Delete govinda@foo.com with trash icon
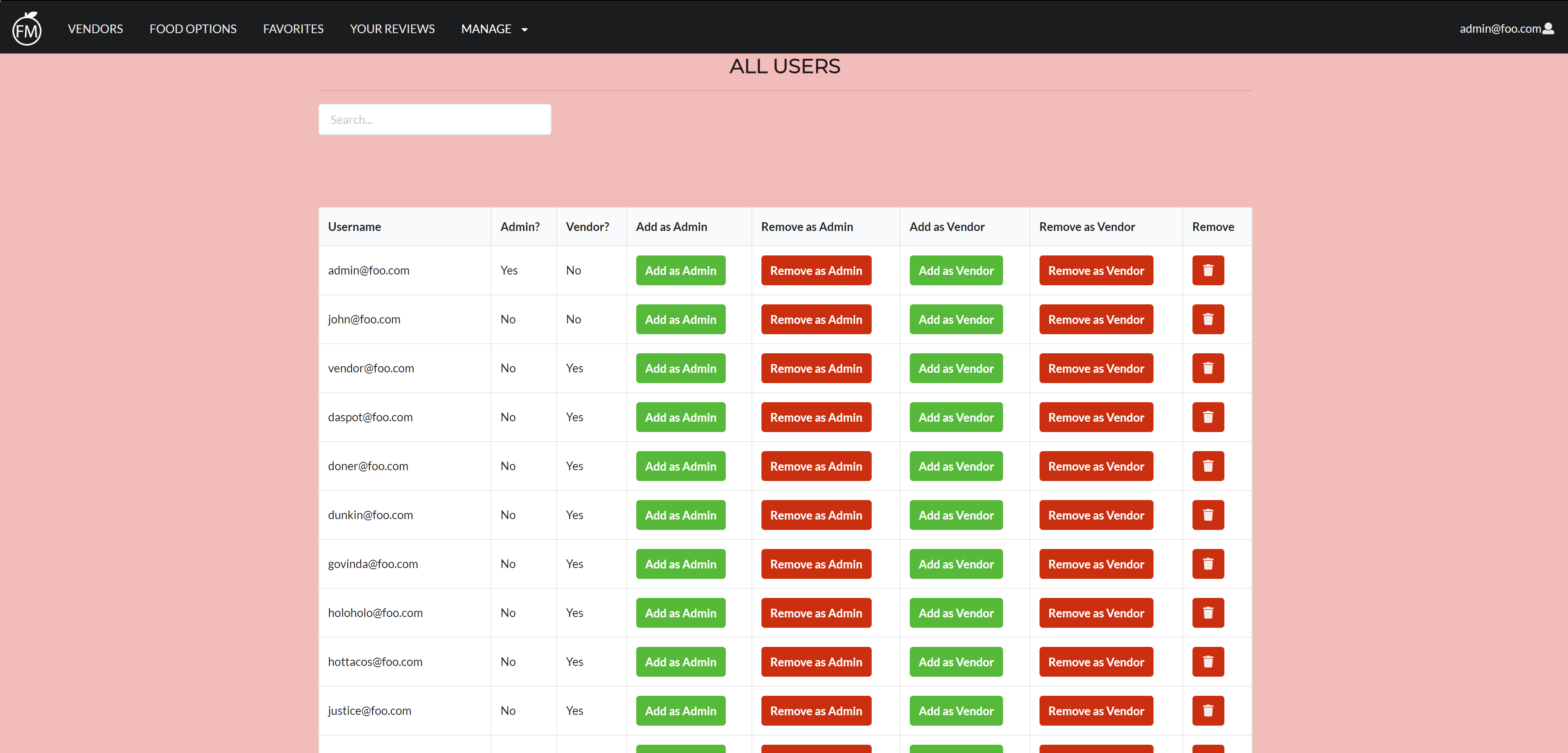Screen dimensions: 1568x753 click(x=1208, y=564)
